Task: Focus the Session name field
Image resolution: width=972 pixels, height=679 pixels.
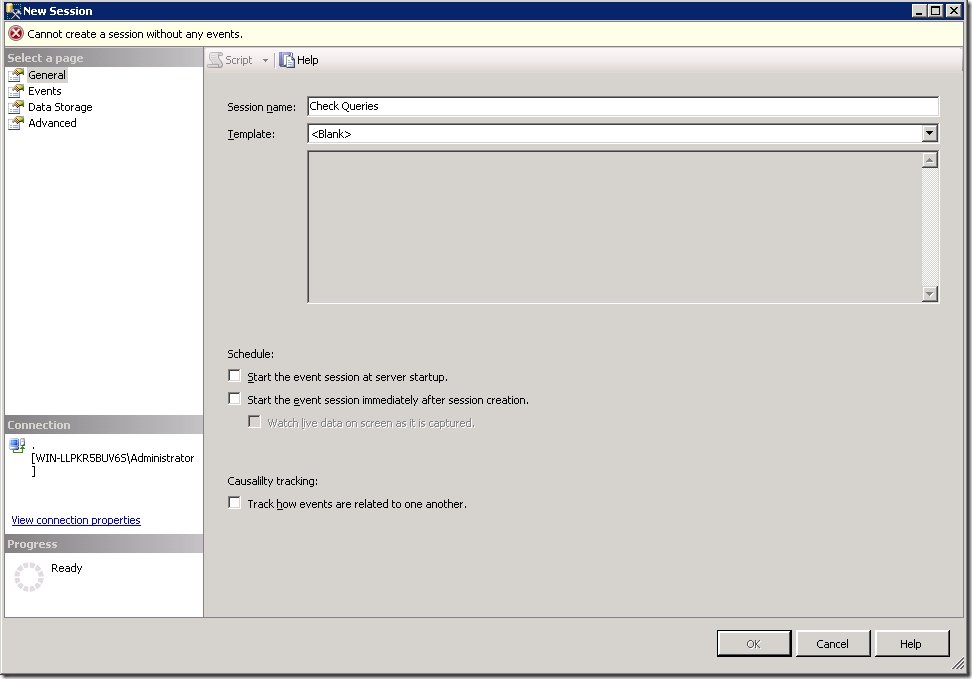Action: pos(623,106)
